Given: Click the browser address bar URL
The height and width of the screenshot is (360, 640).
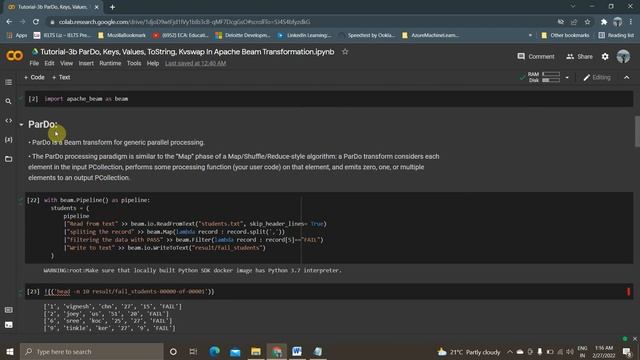Looking at the screenshot, I should click(x=184, y=22).
